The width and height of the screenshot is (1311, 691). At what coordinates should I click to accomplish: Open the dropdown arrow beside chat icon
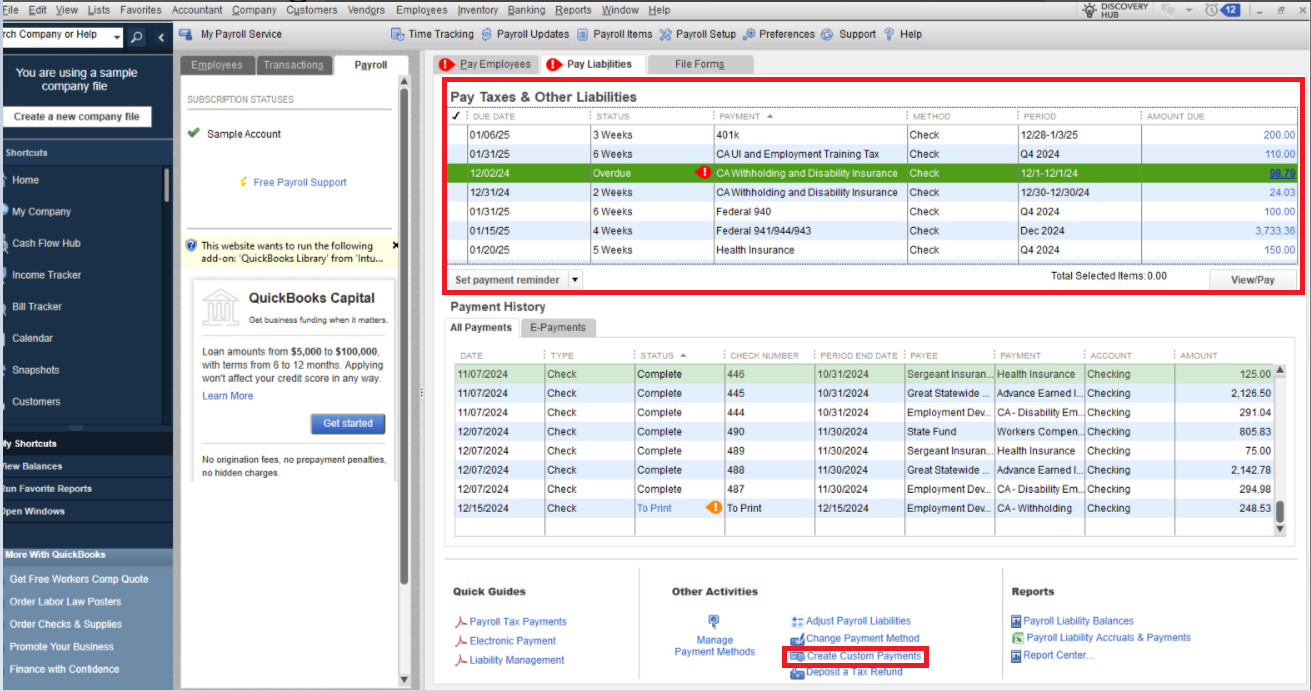point(1188,10)
